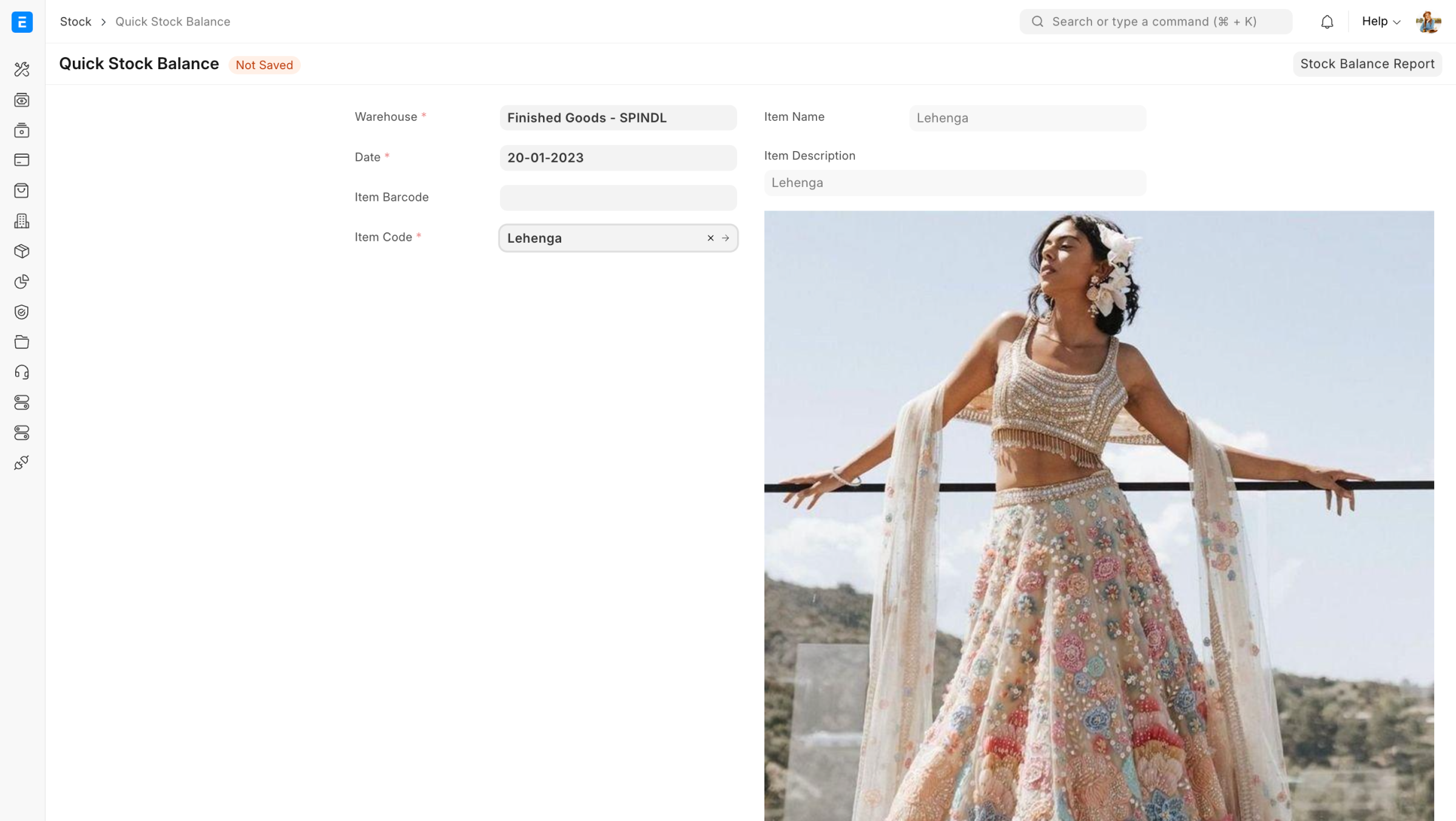Image resolution: width=1456 pixels, height=821 pixels.
Task: Open the shopping bag Buying icon
Action: 22,191
